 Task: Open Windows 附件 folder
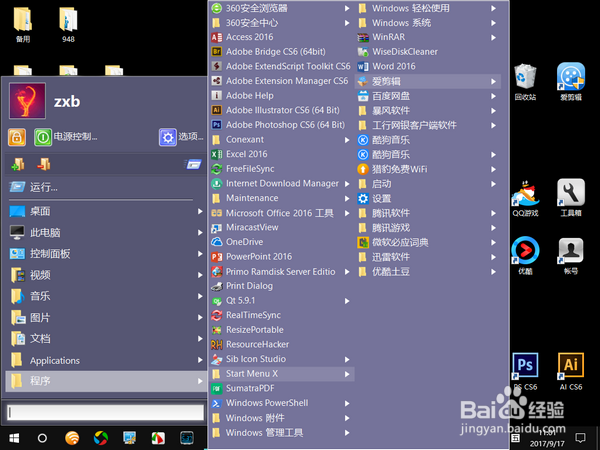tap(281, 418)
